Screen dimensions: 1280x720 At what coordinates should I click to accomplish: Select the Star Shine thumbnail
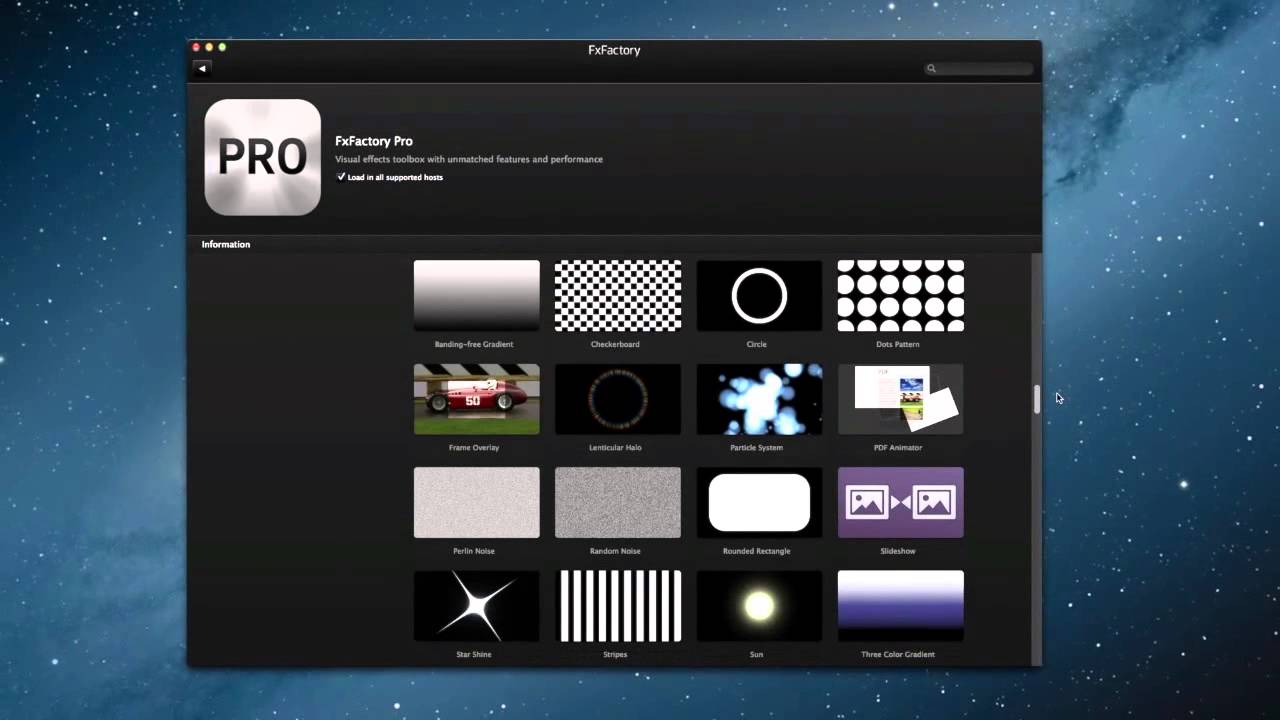click(x=477, y=606)
